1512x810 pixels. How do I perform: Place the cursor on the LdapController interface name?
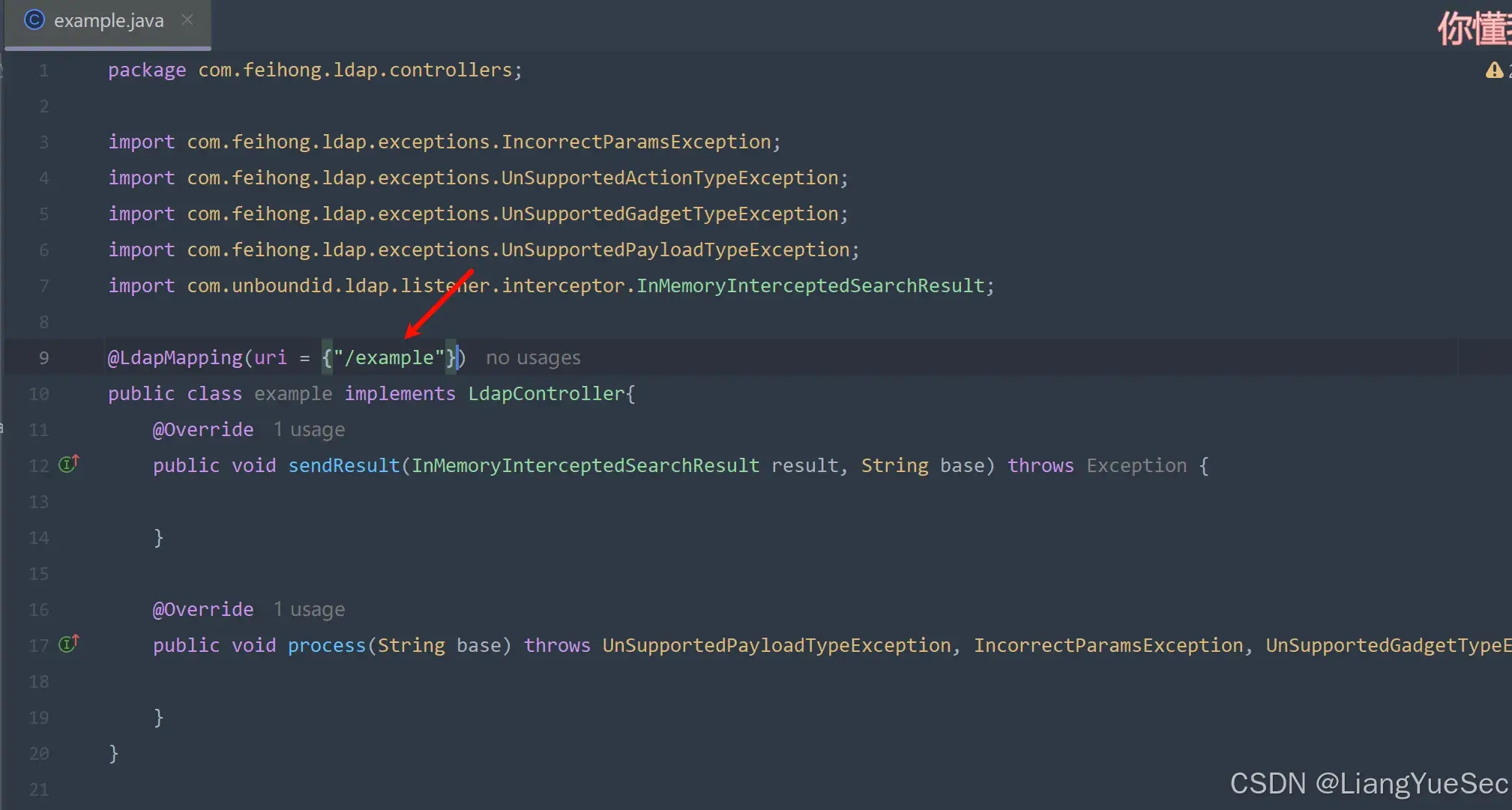click(546, 394)
